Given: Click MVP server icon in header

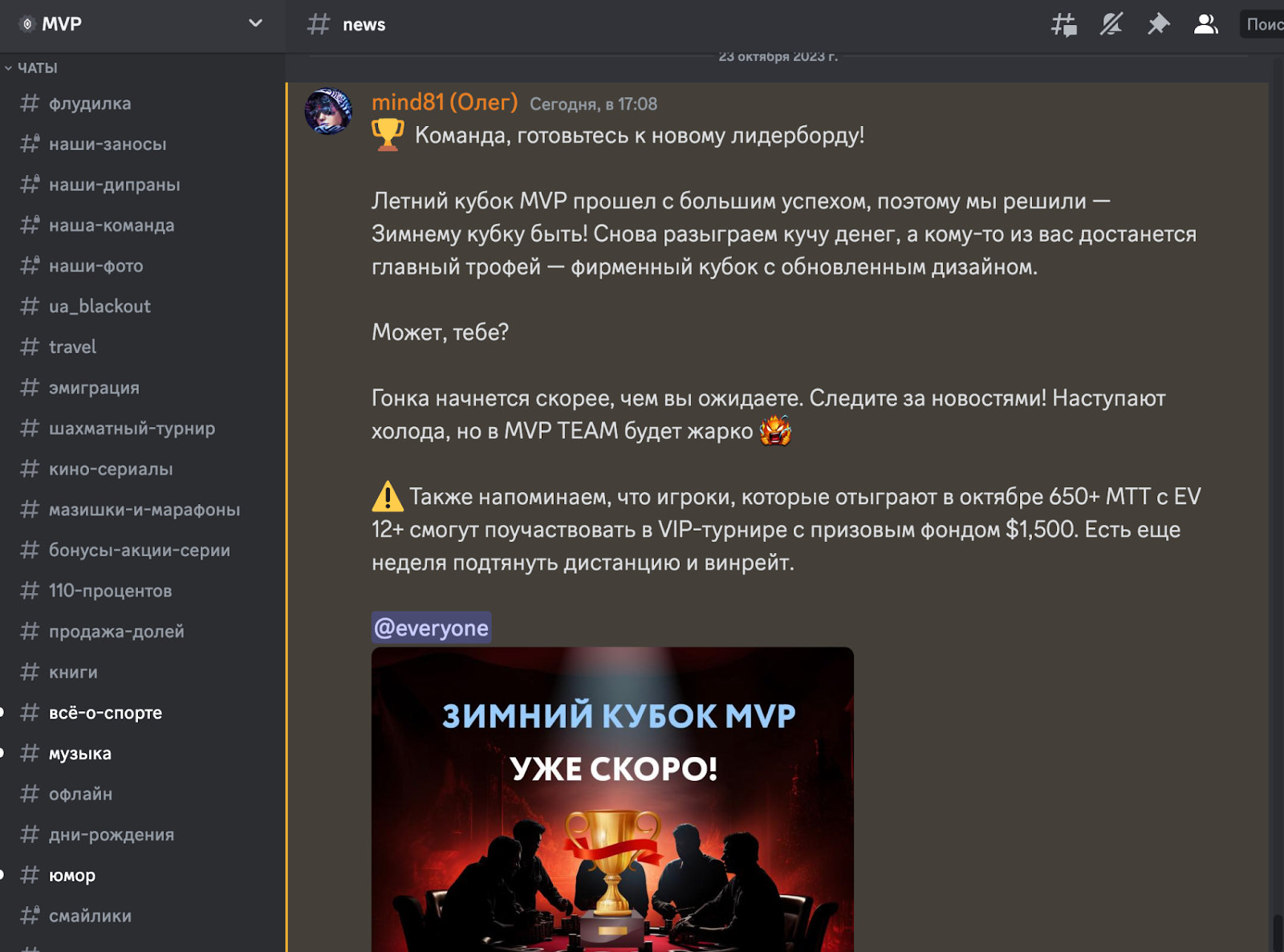Looking at the screenshot, I should [x=26, y=24].
